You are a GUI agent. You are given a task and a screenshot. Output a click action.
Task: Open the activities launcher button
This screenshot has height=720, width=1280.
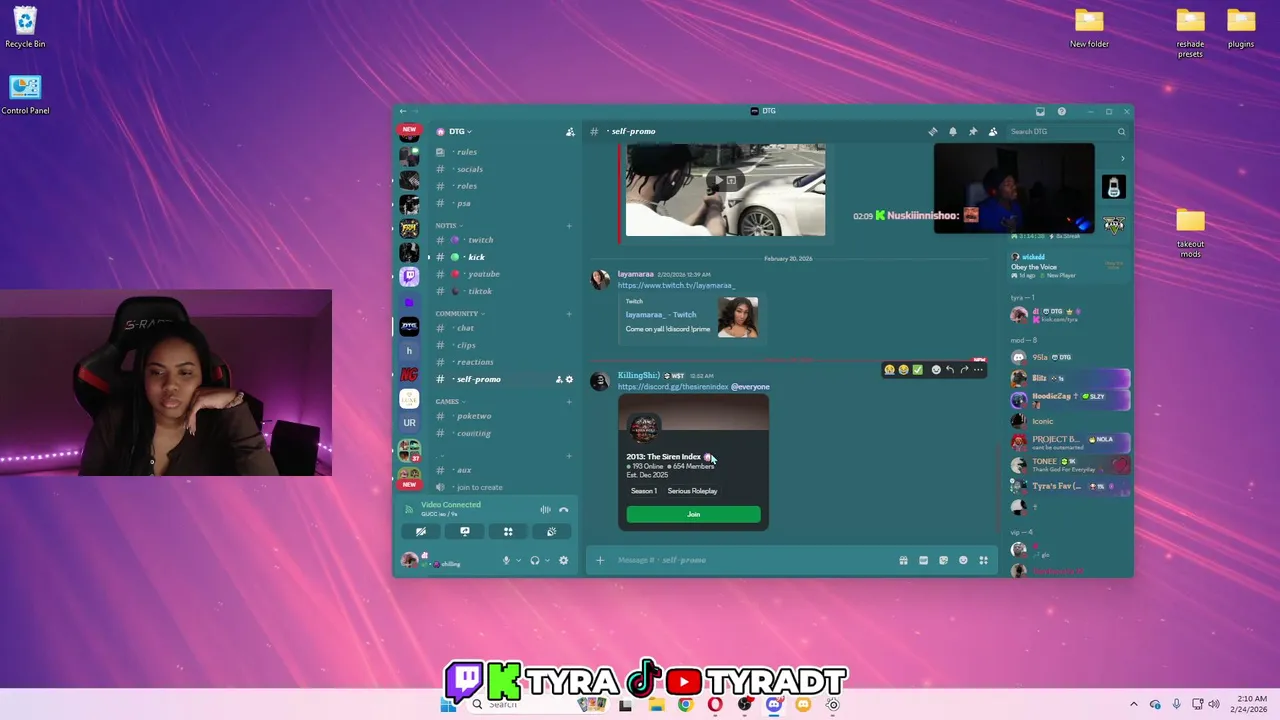(508, 532)
